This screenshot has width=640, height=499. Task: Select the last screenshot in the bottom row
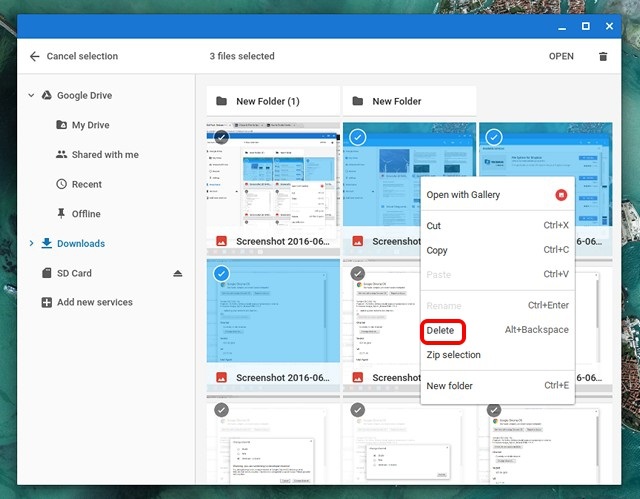pos(494,410)
